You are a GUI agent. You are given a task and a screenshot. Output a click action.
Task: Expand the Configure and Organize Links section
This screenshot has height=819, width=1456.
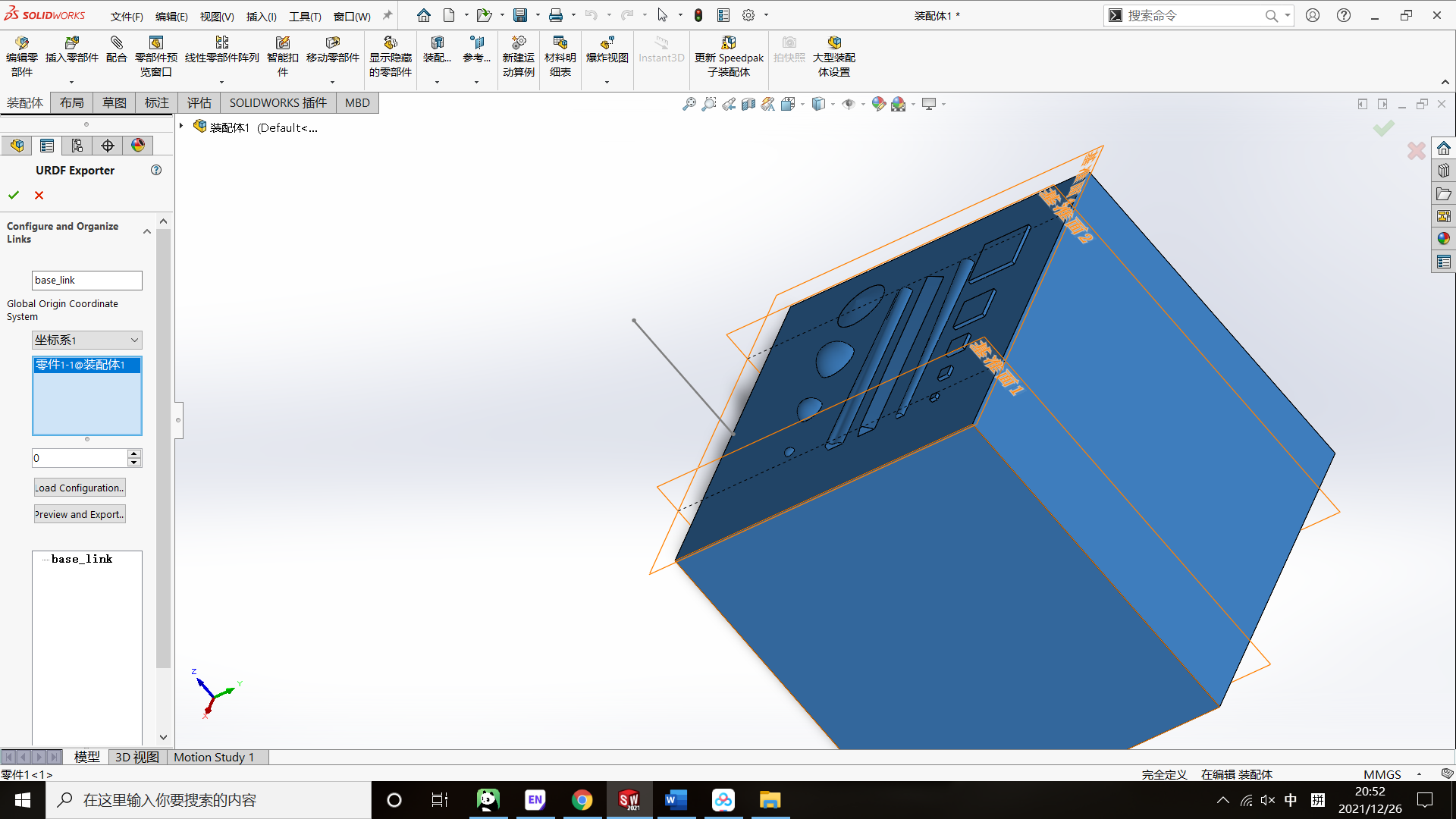[146, 232]
